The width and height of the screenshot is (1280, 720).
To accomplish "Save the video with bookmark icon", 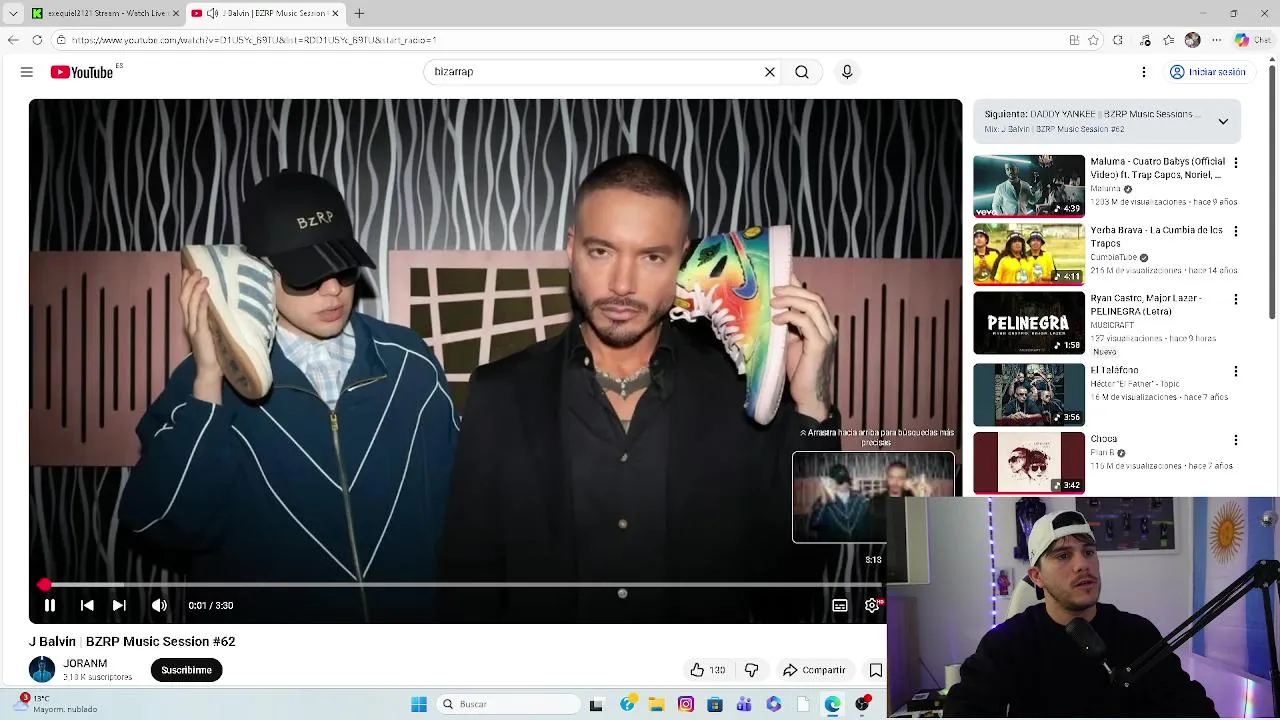I will pos(875,670).
